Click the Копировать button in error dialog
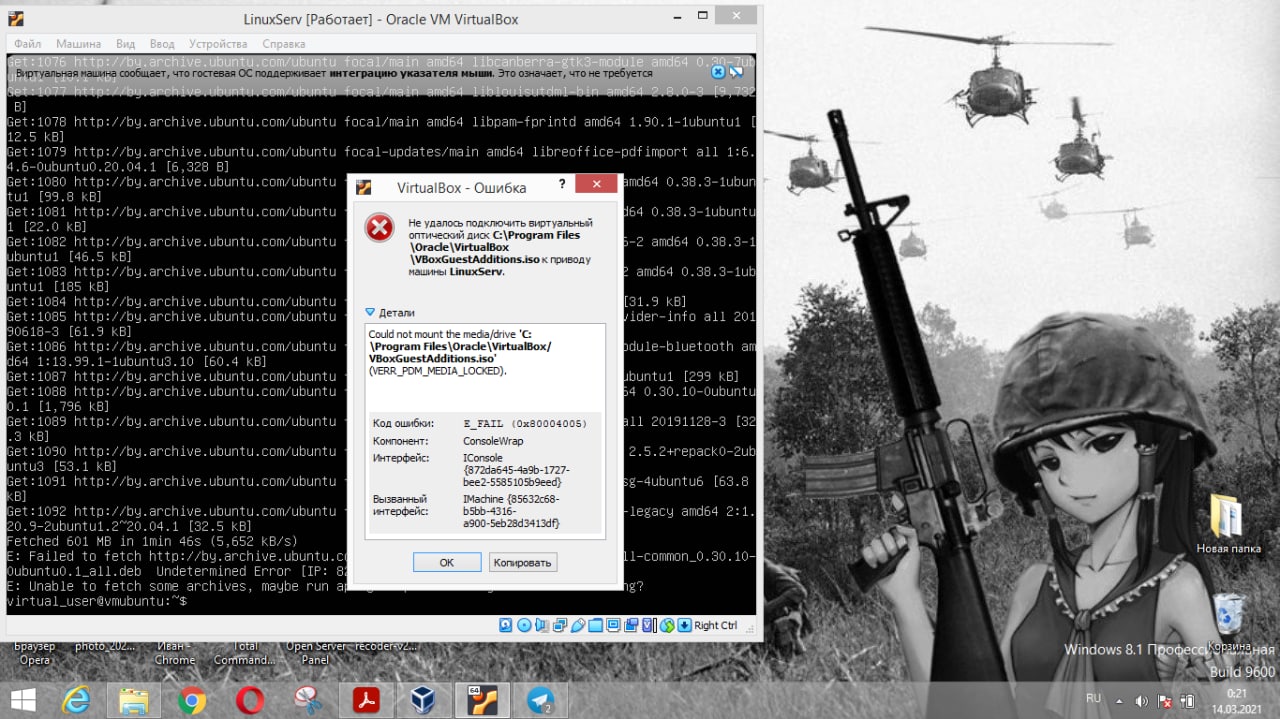1280x719 pixels. pyautogui.click(x=523, y=562)
